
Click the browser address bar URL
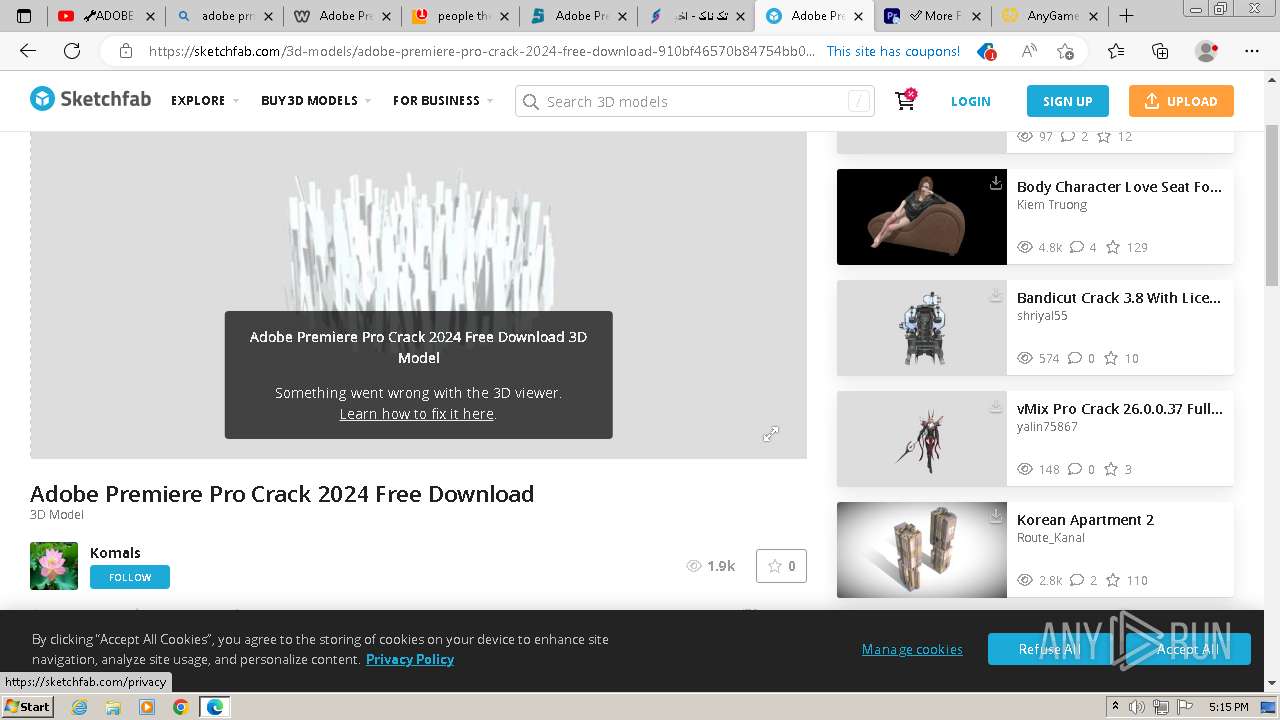(x=482, y=51)
